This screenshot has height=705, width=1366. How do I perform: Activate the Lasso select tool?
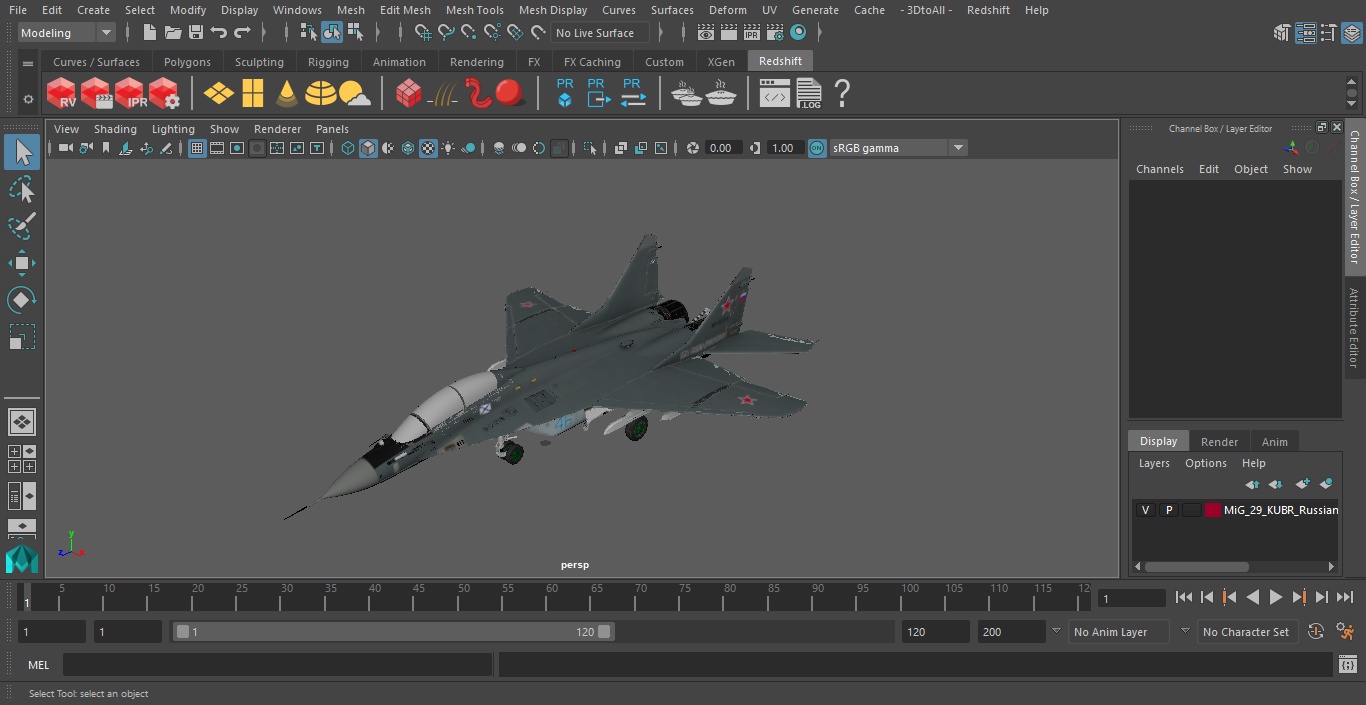(22, 189)
